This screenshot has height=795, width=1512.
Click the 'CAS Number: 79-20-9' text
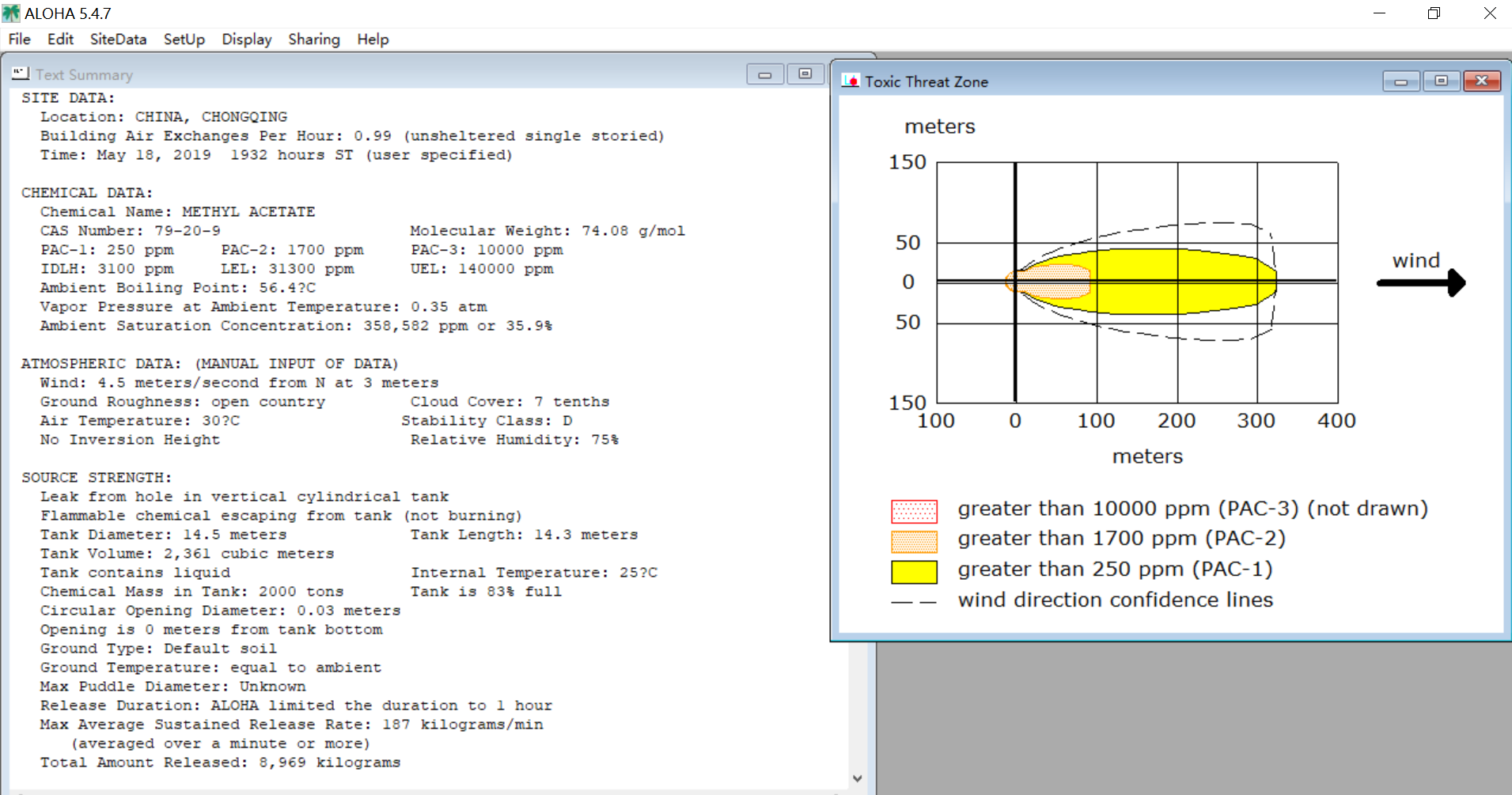131,231
